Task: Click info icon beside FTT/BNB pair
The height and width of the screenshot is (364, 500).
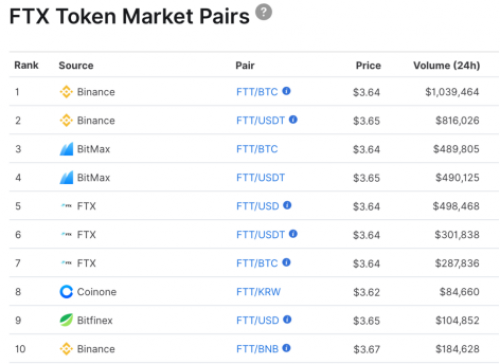Action: [286, 348]
